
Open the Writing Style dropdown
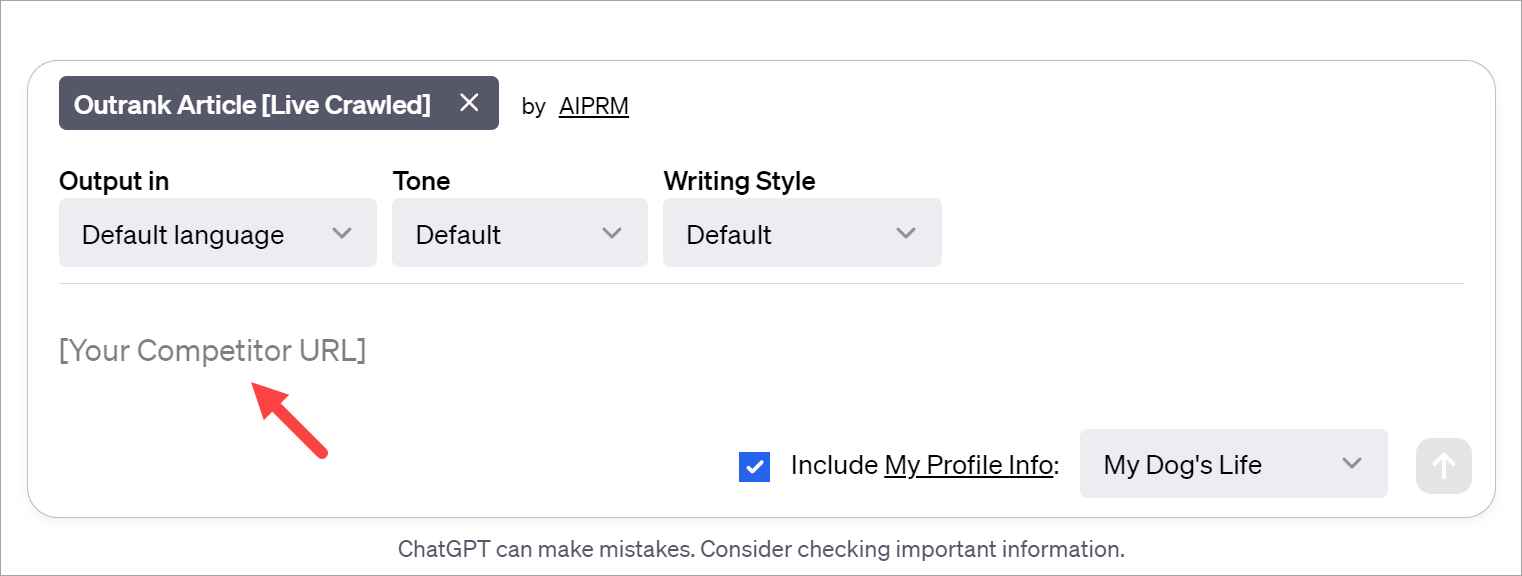pyautogui.click(x=802, y=232)
